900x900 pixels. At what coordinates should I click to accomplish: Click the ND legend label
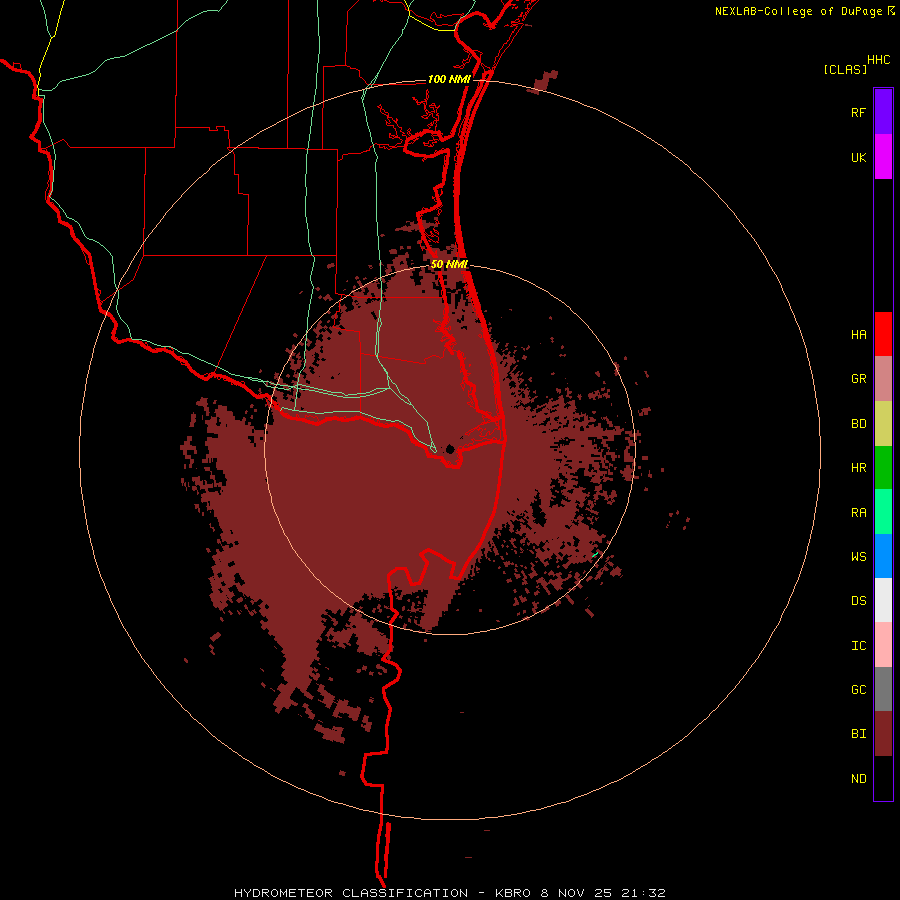point(858,779)
